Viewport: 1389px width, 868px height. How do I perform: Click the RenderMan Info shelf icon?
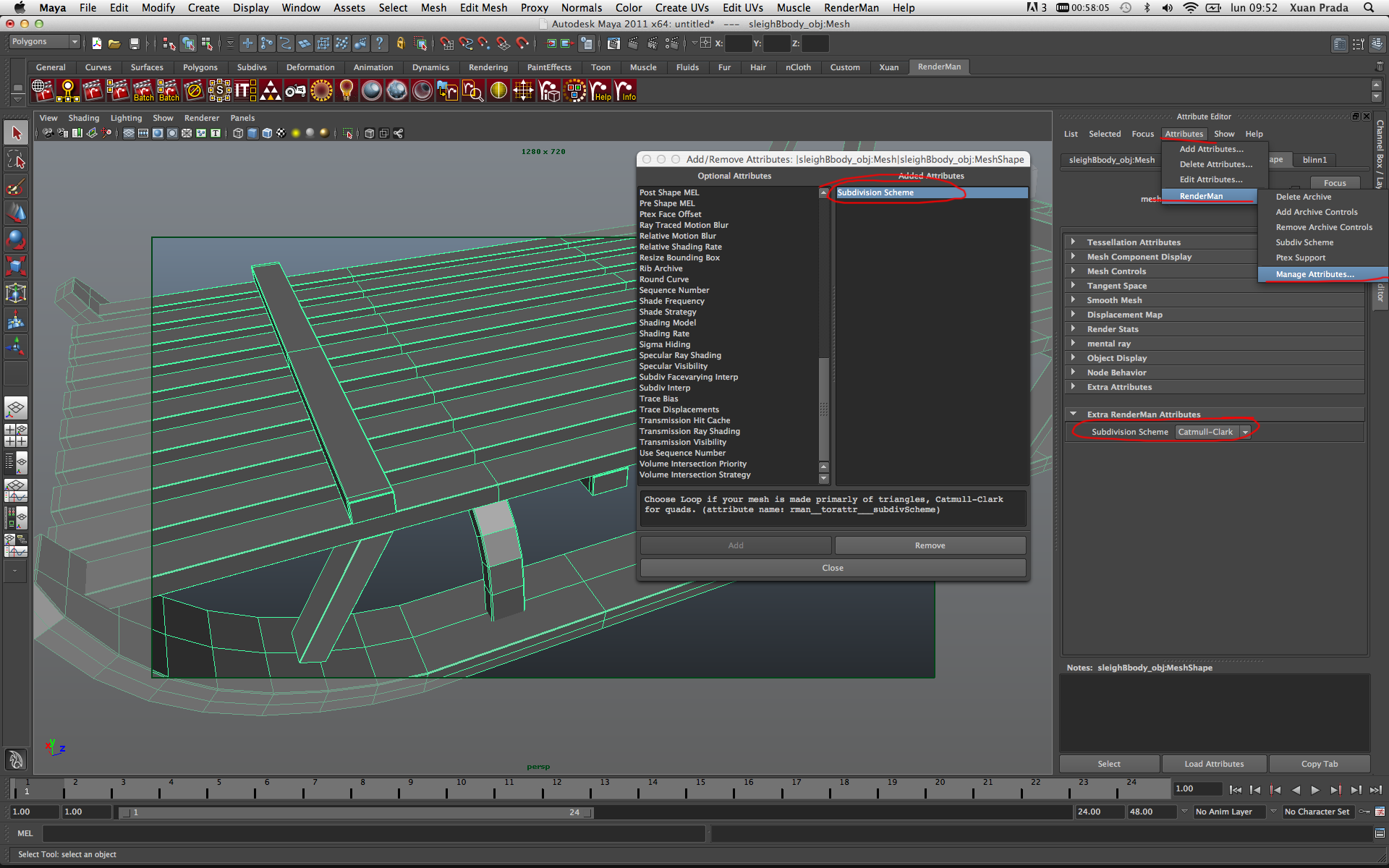pyautogui.click(x=625, y=90)
